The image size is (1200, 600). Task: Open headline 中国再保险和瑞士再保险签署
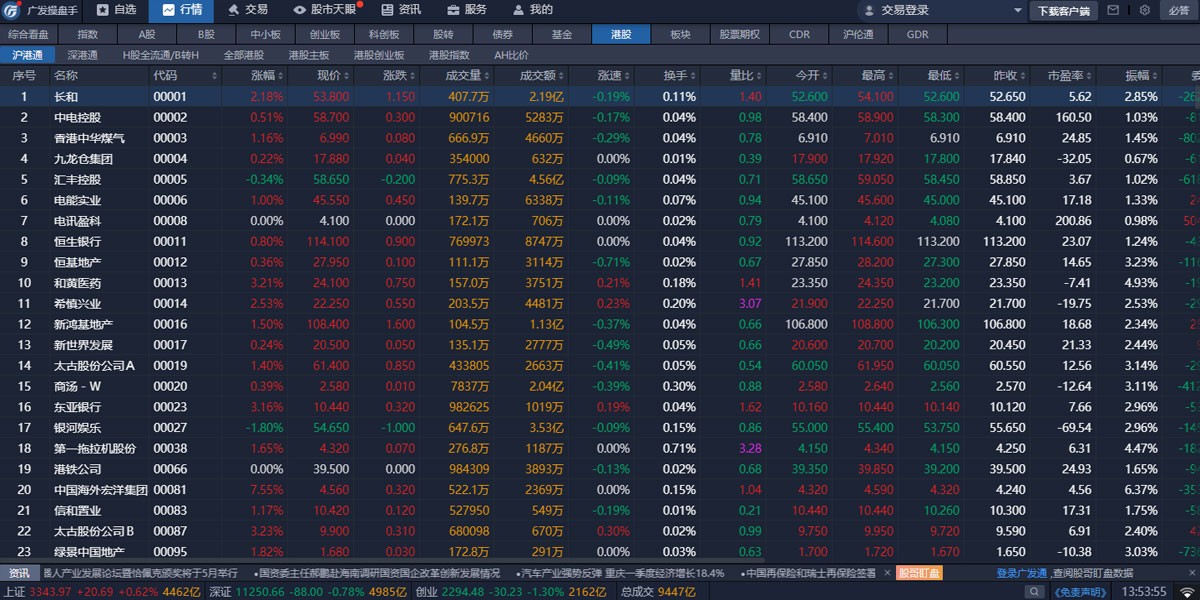coord(809,573)
